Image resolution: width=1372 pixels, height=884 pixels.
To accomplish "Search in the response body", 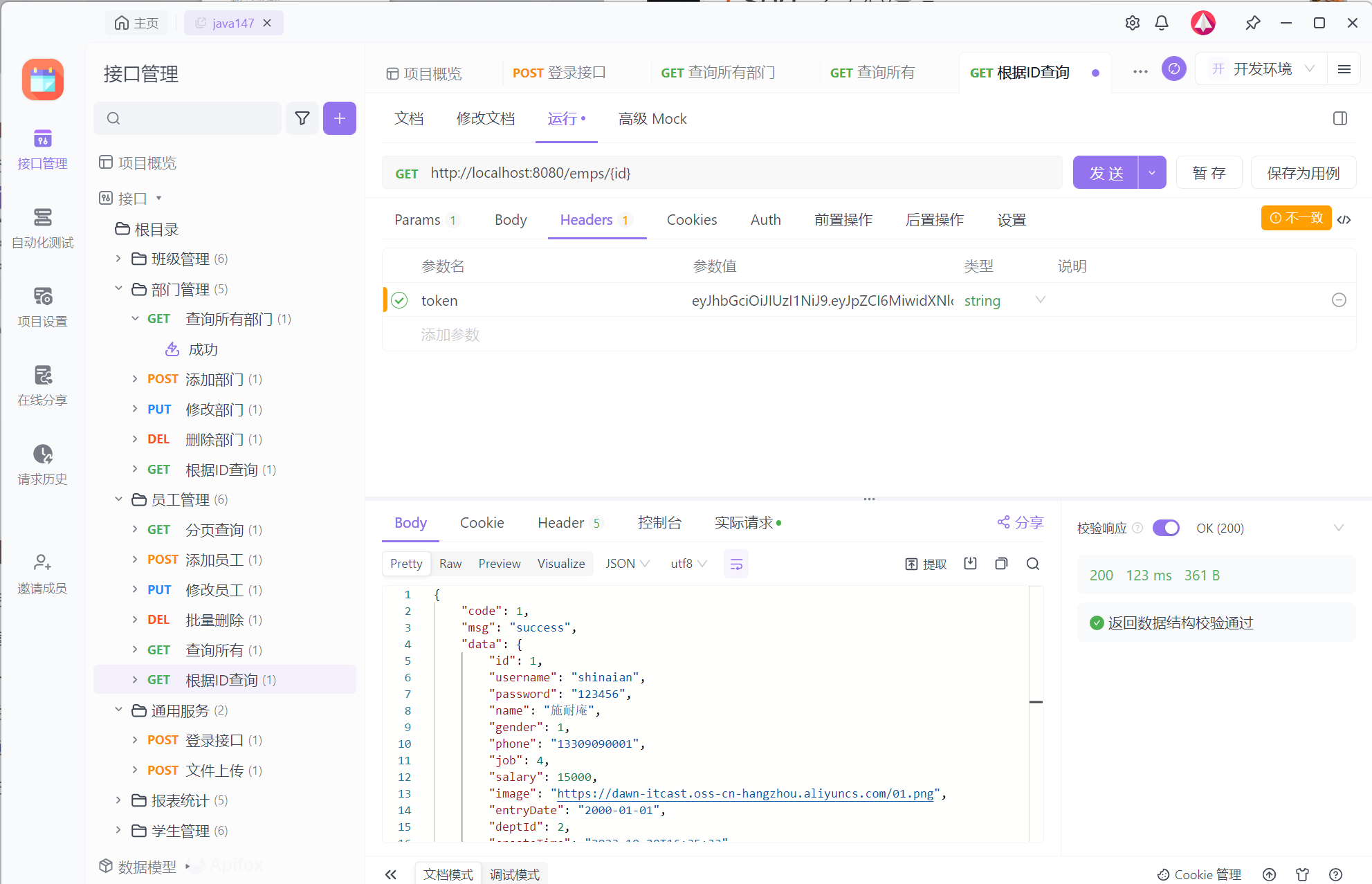I will (x=1033, y=564).
